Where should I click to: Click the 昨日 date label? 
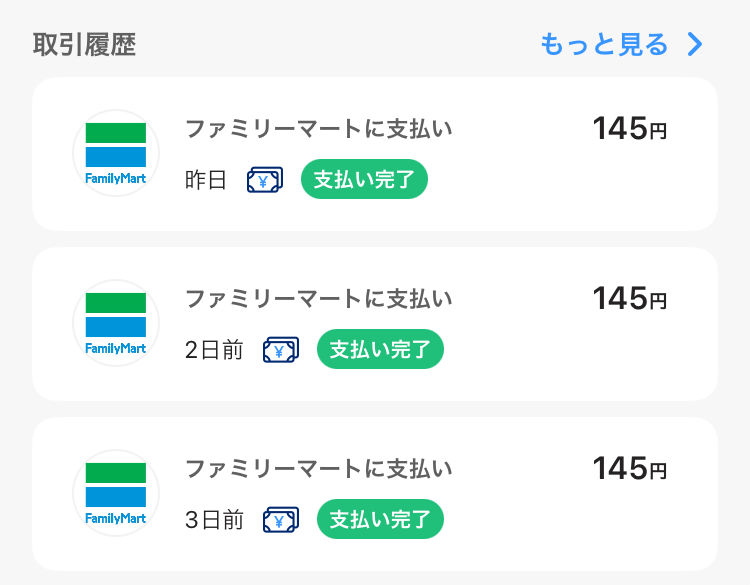pos(206,180)
